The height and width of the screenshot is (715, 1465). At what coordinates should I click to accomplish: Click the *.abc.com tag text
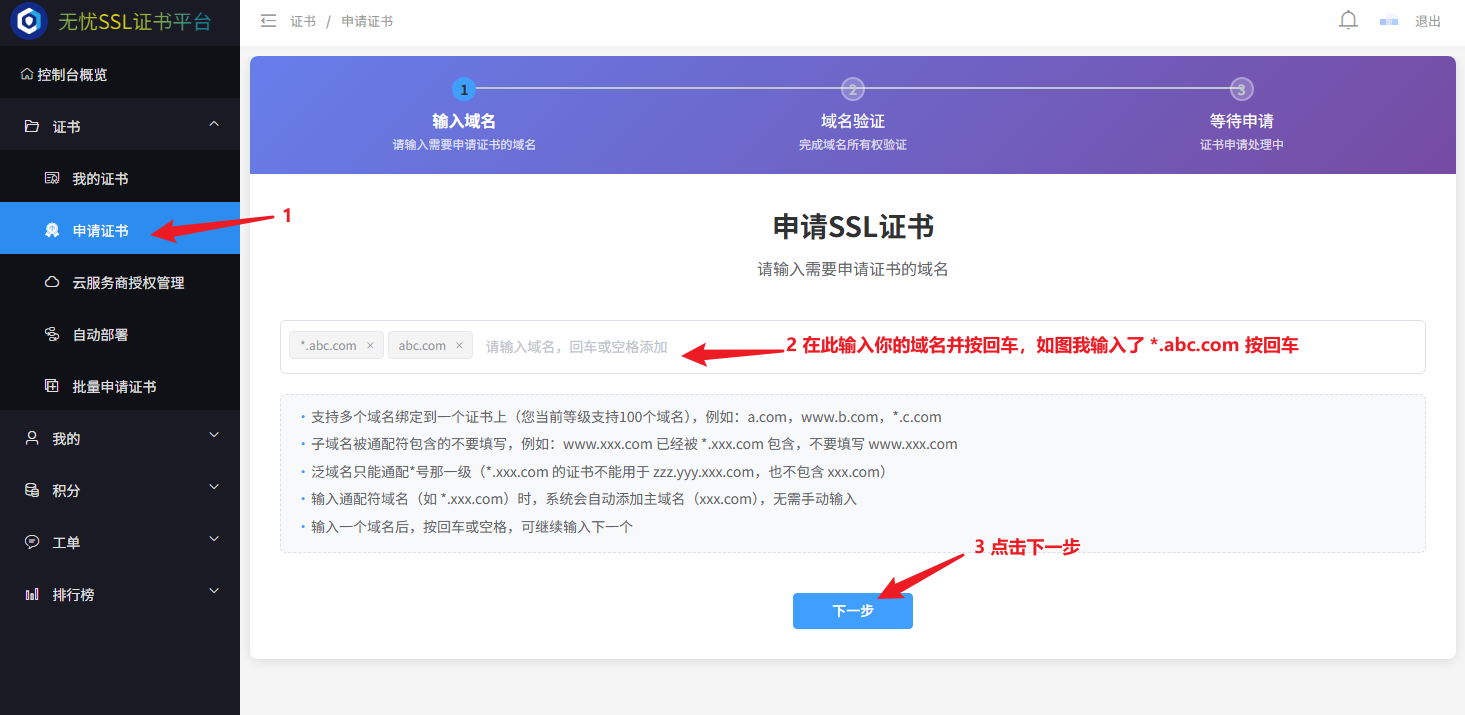tap(328, 345)
